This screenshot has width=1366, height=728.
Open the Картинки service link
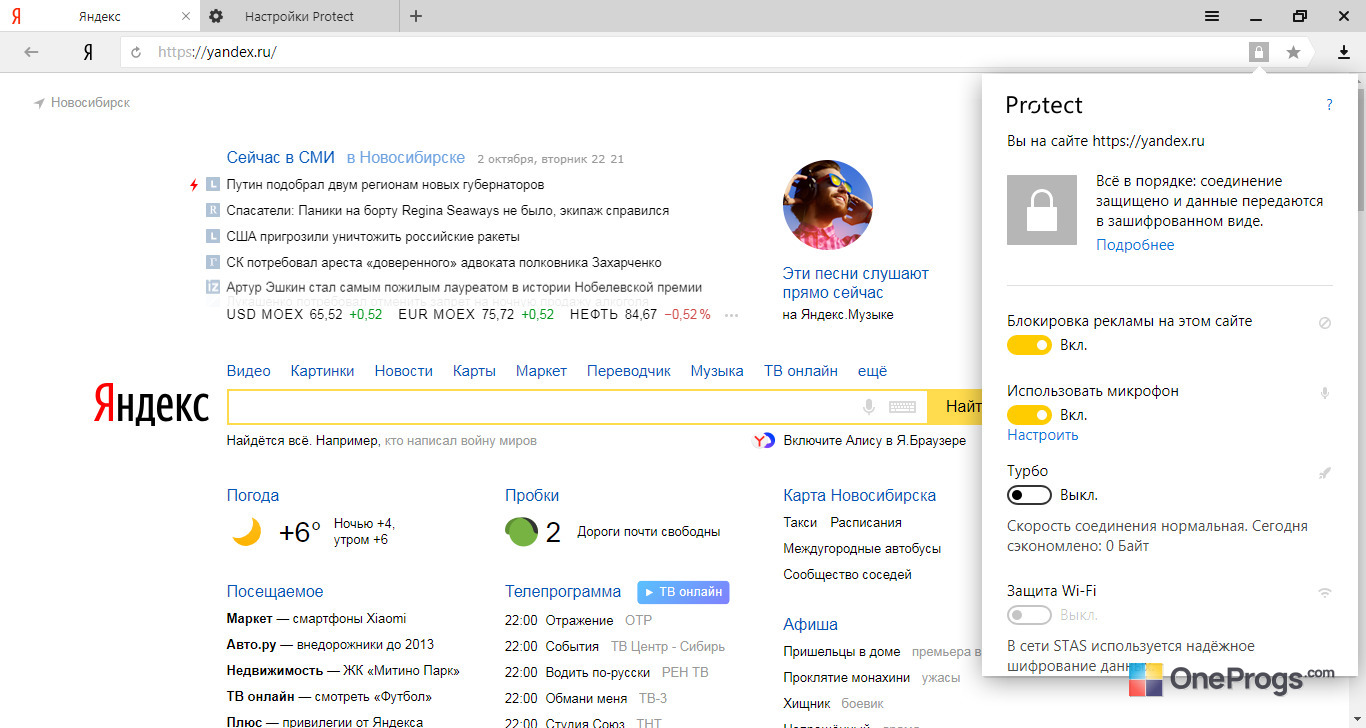[x=323, y=371]
